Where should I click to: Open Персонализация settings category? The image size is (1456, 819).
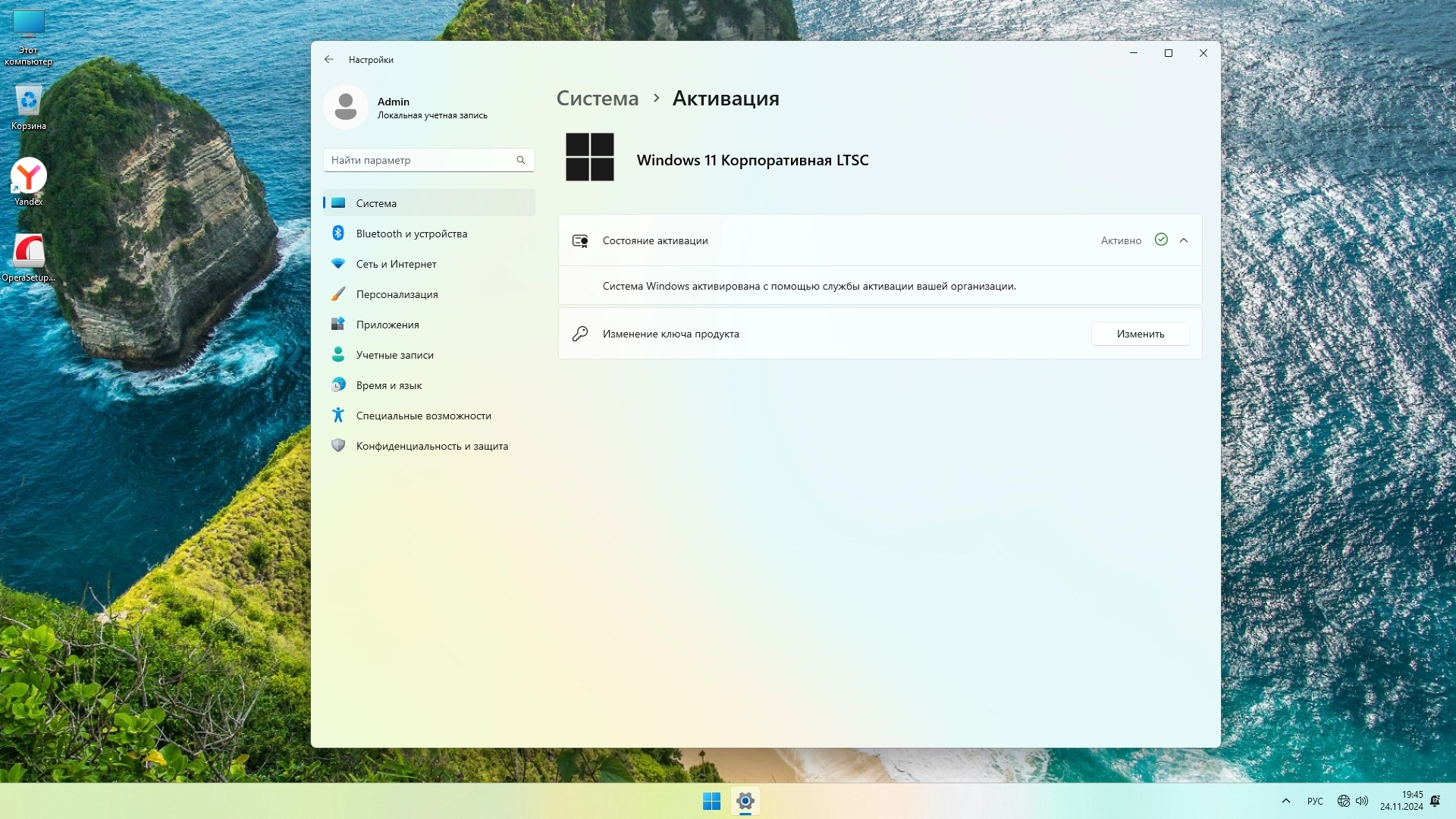[x=397, y=294]
